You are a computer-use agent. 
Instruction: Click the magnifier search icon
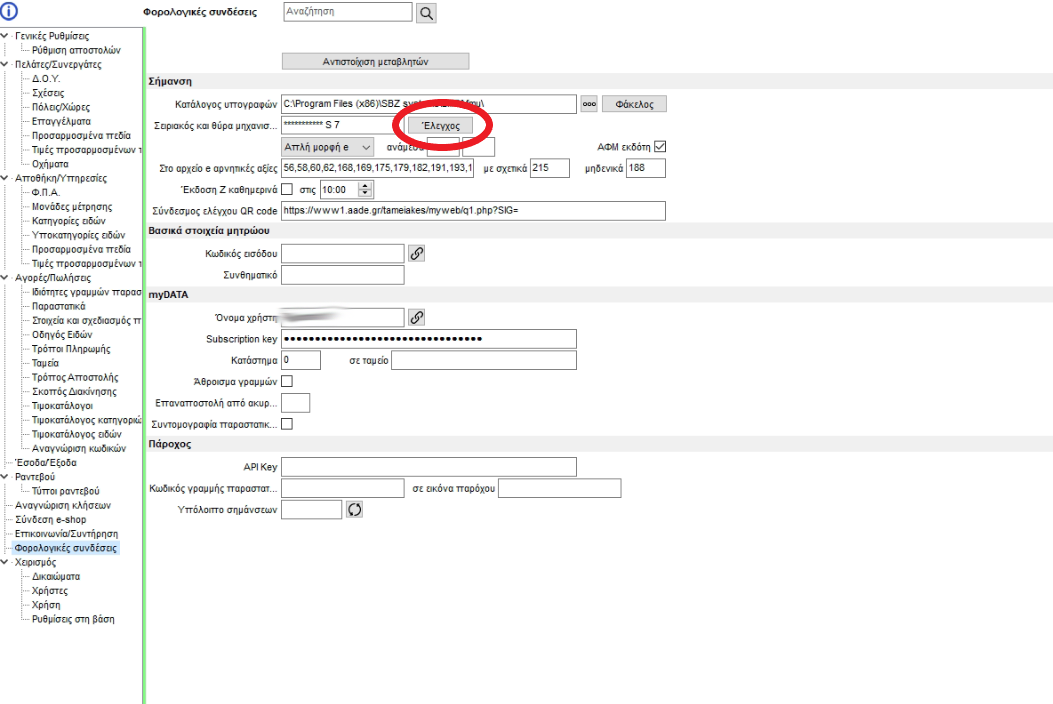[426, 13]
